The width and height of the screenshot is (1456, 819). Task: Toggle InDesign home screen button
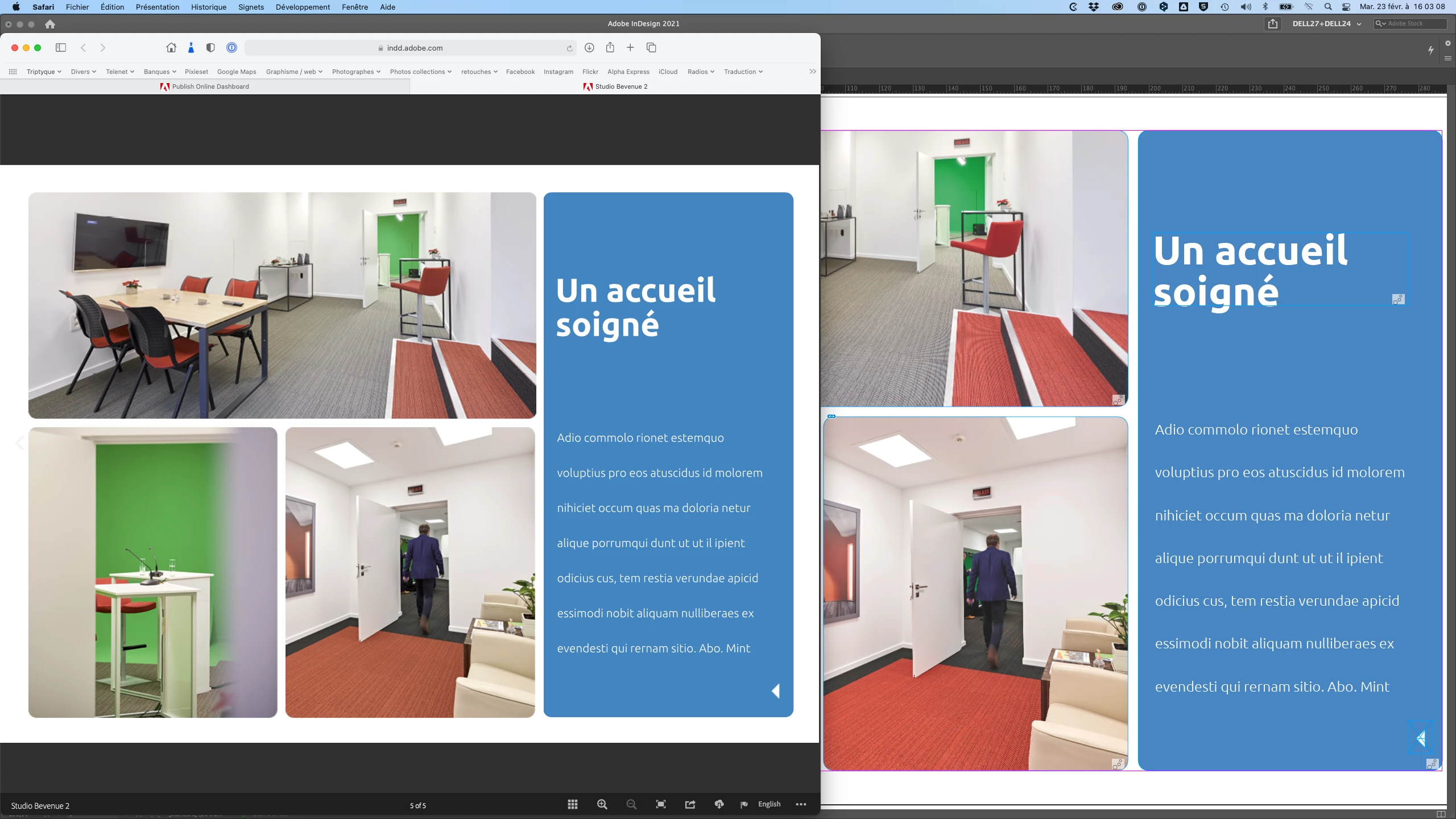[x=50, y=24]
